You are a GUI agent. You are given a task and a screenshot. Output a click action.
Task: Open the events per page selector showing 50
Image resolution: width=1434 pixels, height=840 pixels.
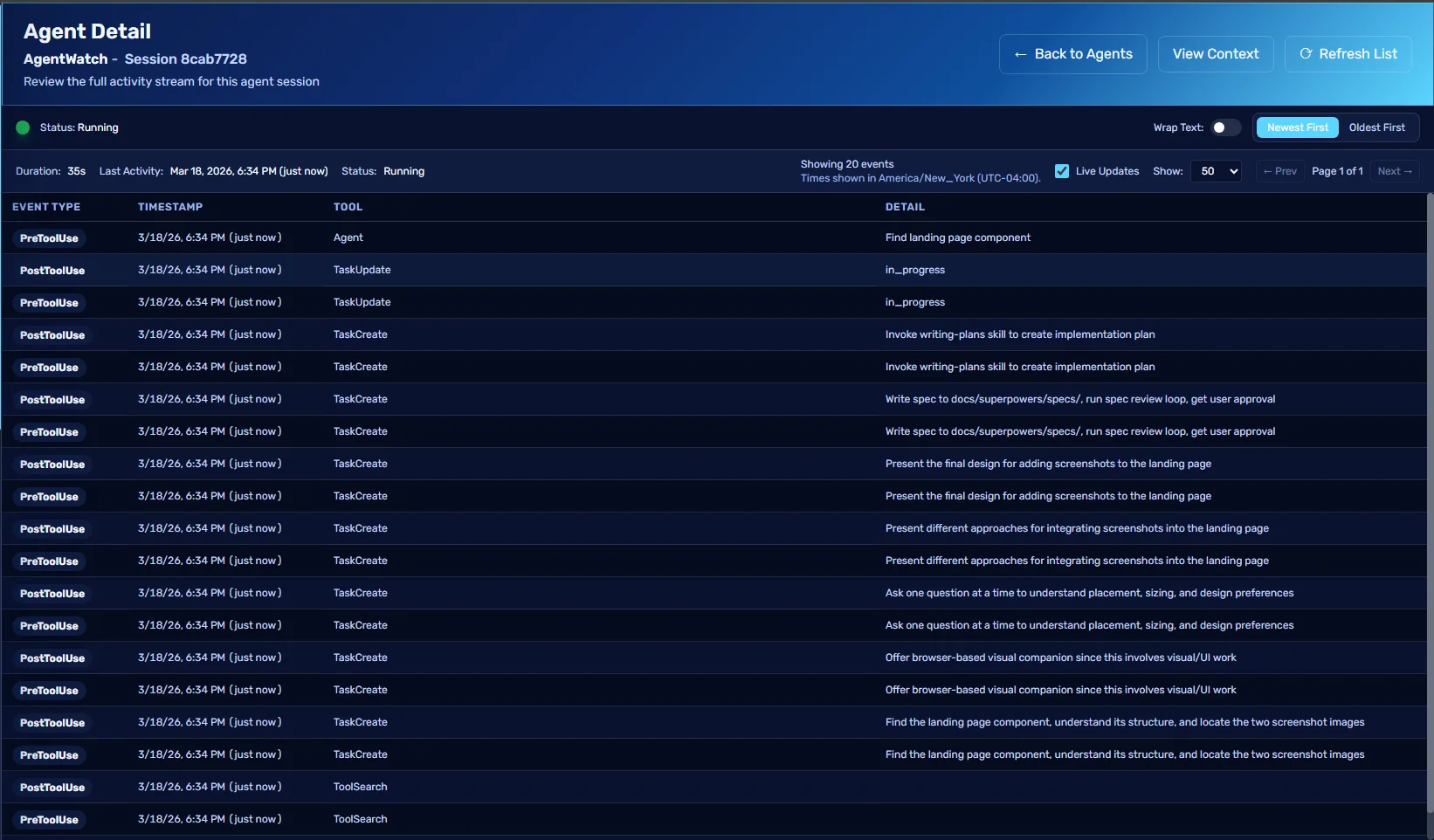coord(1216,171)
